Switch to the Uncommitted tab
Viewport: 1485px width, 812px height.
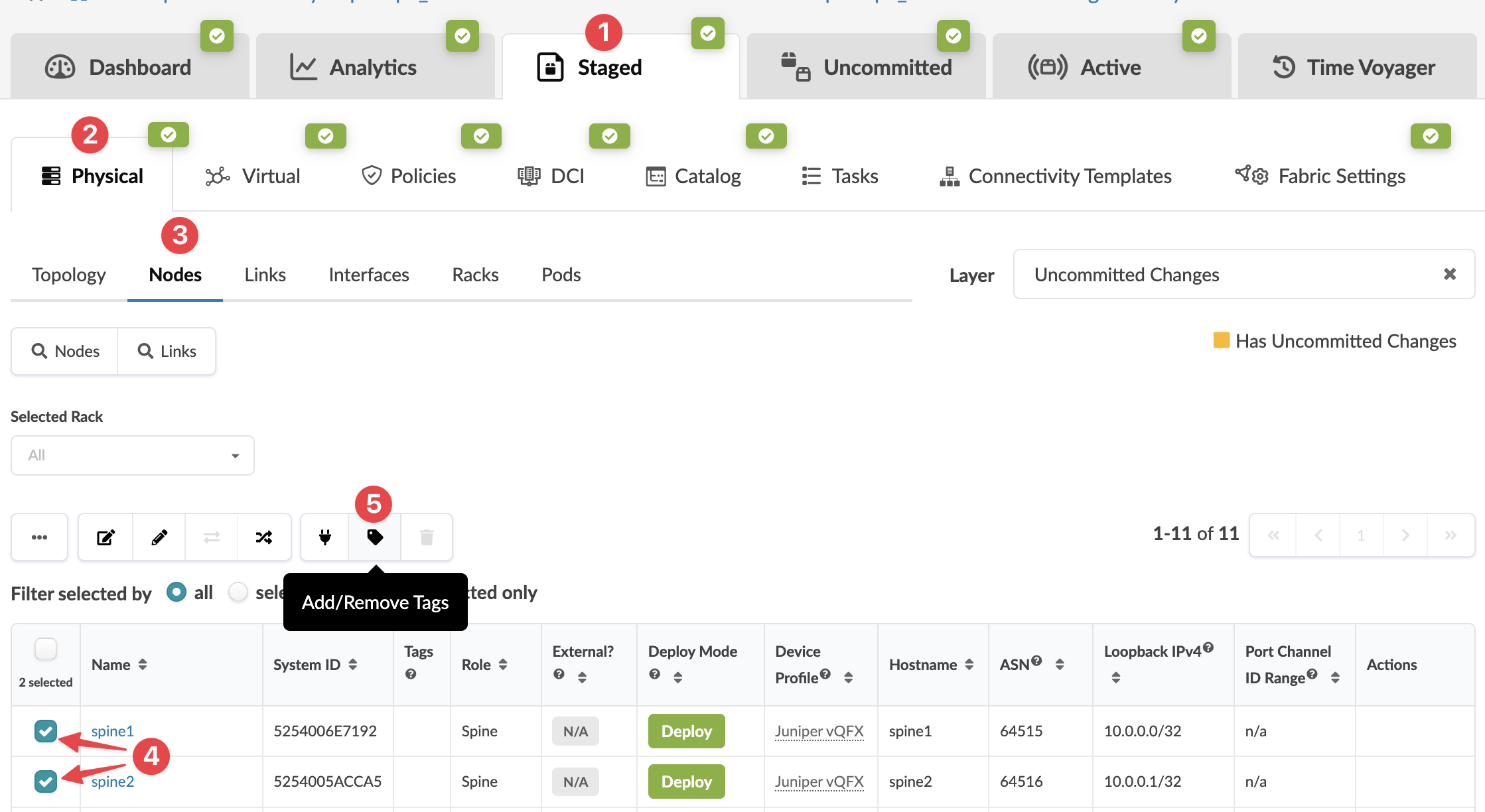[x=867, y=67]
